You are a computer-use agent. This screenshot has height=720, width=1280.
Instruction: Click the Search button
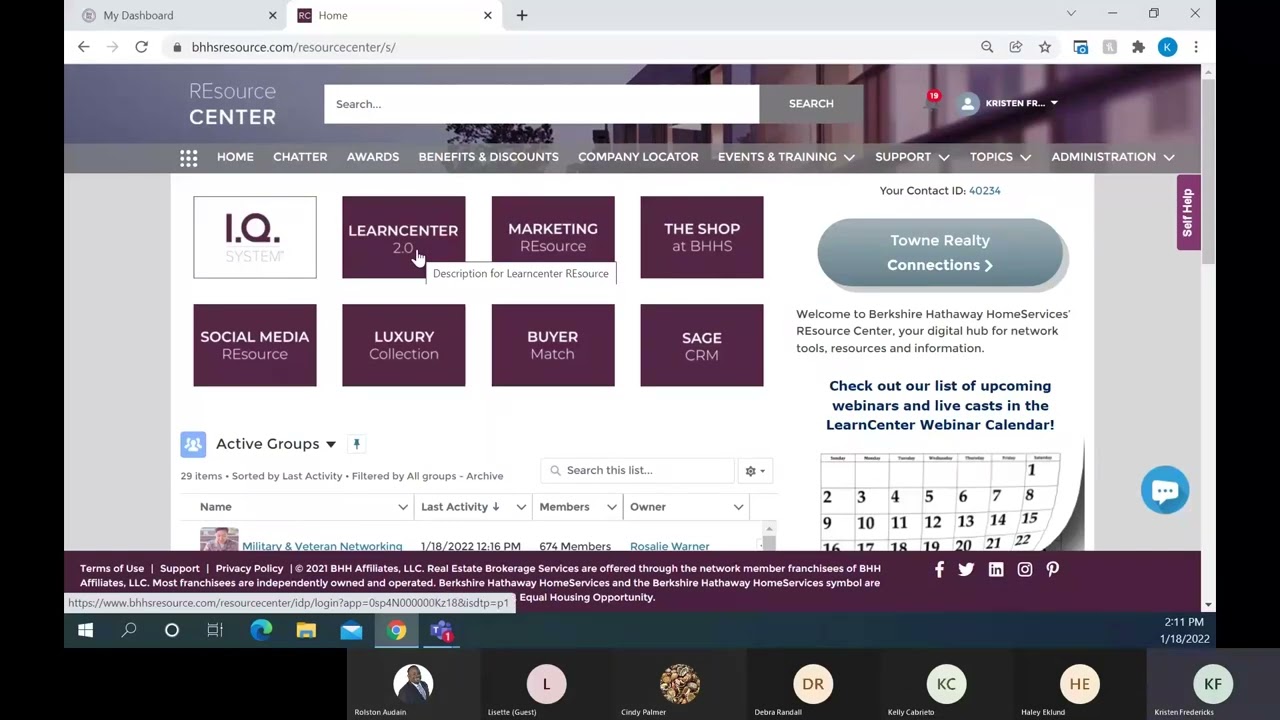point(811,104)
